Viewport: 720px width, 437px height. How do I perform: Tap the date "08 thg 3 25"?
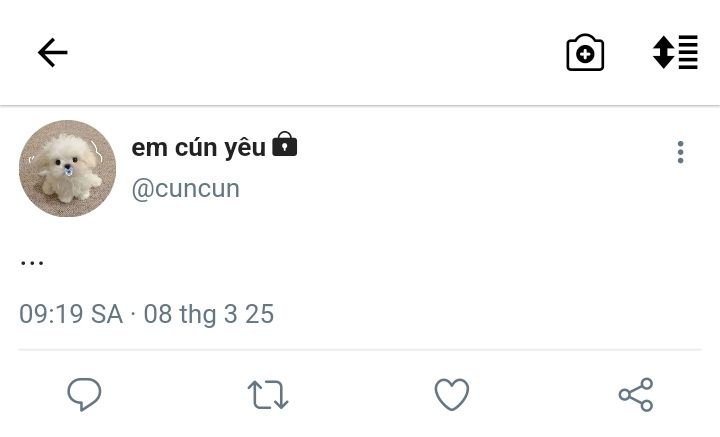[x=209, y=314]
